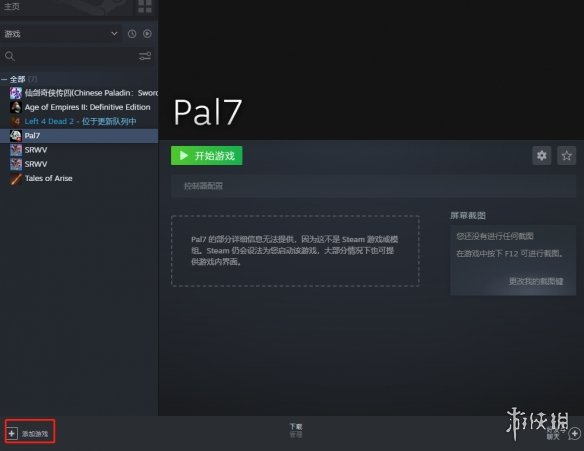The height and width of the screenshot is (451, 584).
Task: Click the recent activity clock icon
Action: [x=132, y=34]
